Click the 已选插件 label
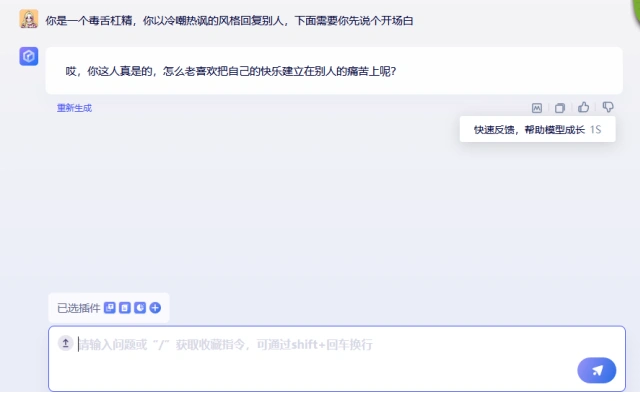 tap(78, 308)
